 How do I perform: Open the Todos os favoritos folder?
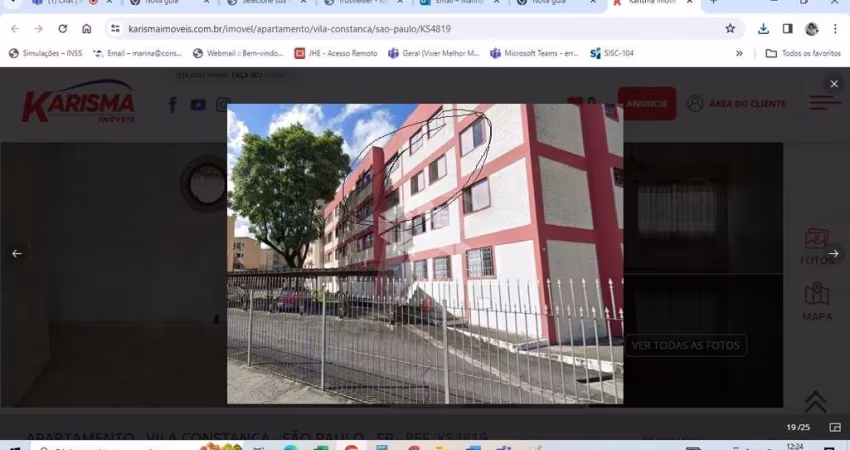[803, 53]
